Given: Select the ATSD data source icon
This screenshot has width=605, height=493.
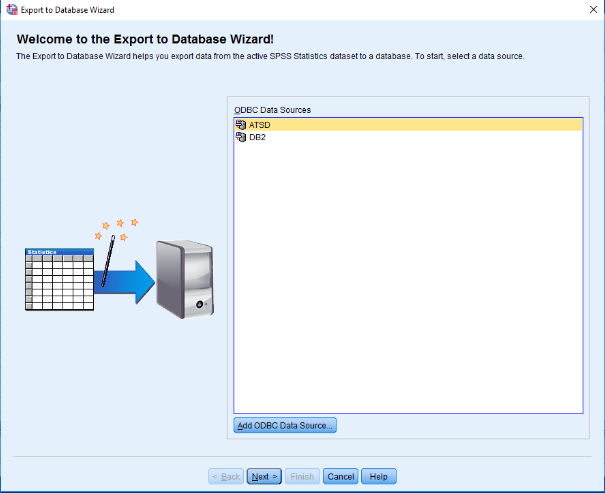Looking at the screenshot, I should click(x=241, y=125).
